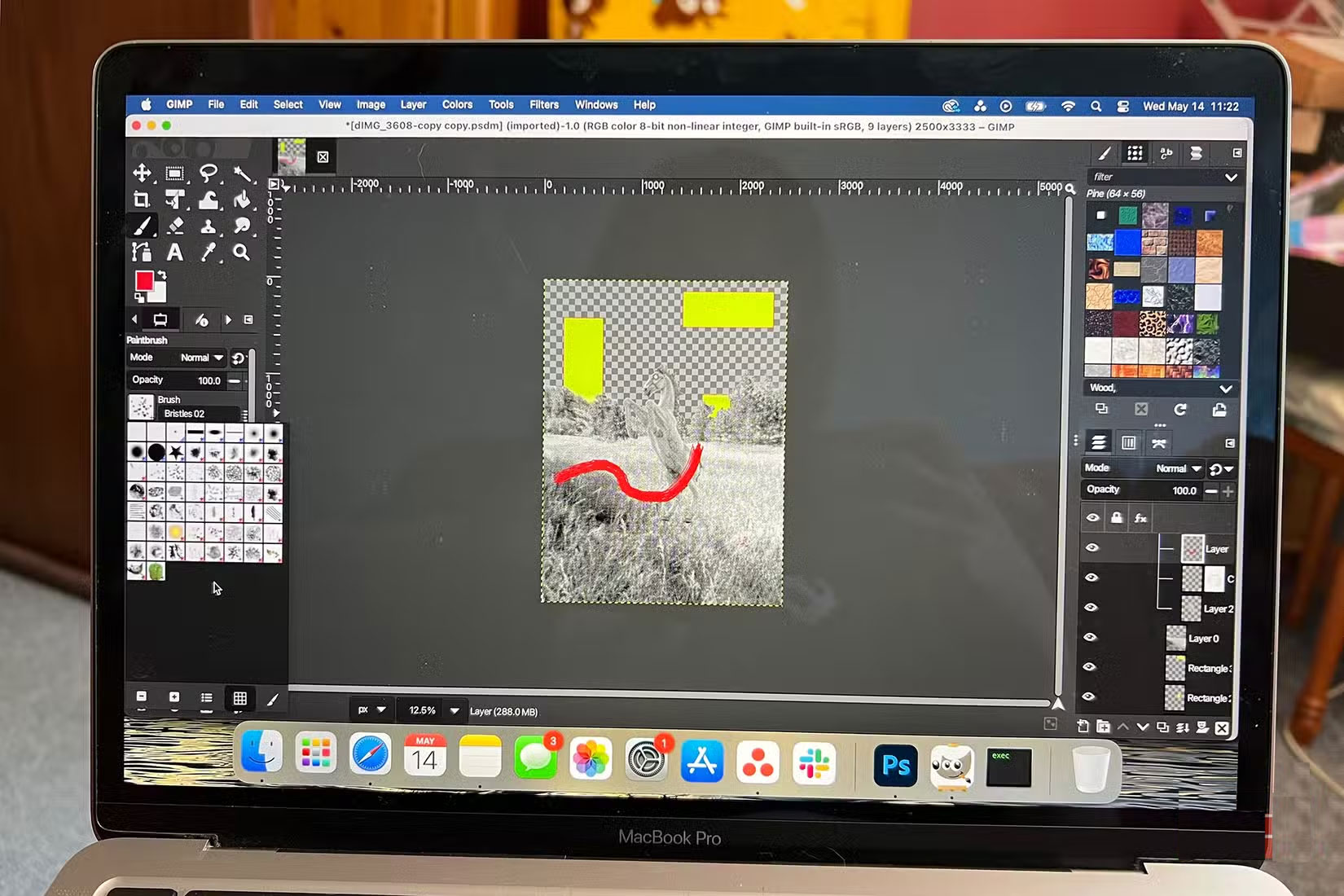Image resolution: width=1344 pixels, height=896 pixels.
Task: Select the Fuzzy Select (magic wand) tool
Action: click(242, 173)
